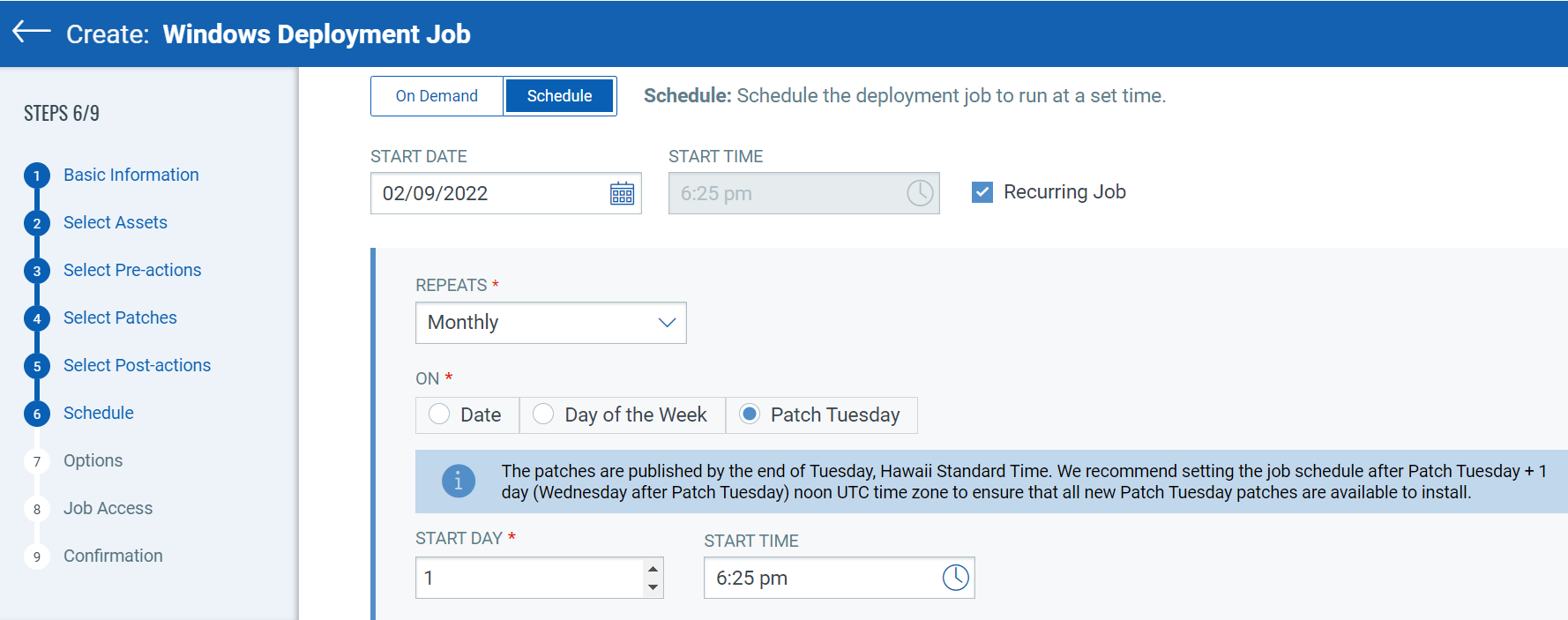Open the clock picker next to 6:25 pm
This screenshot has width=1568, height=620.
point(957,578)
